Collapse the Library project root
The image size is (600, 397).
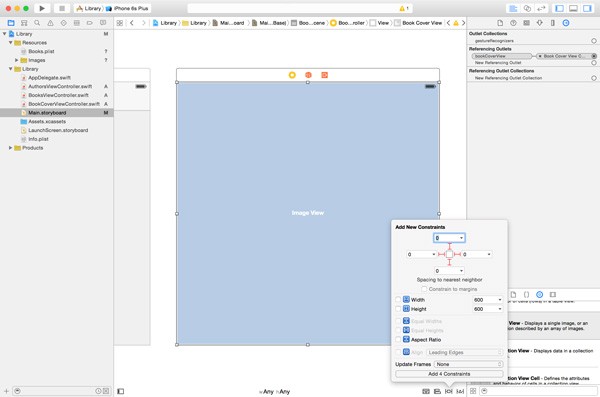[x=5, y=34]
